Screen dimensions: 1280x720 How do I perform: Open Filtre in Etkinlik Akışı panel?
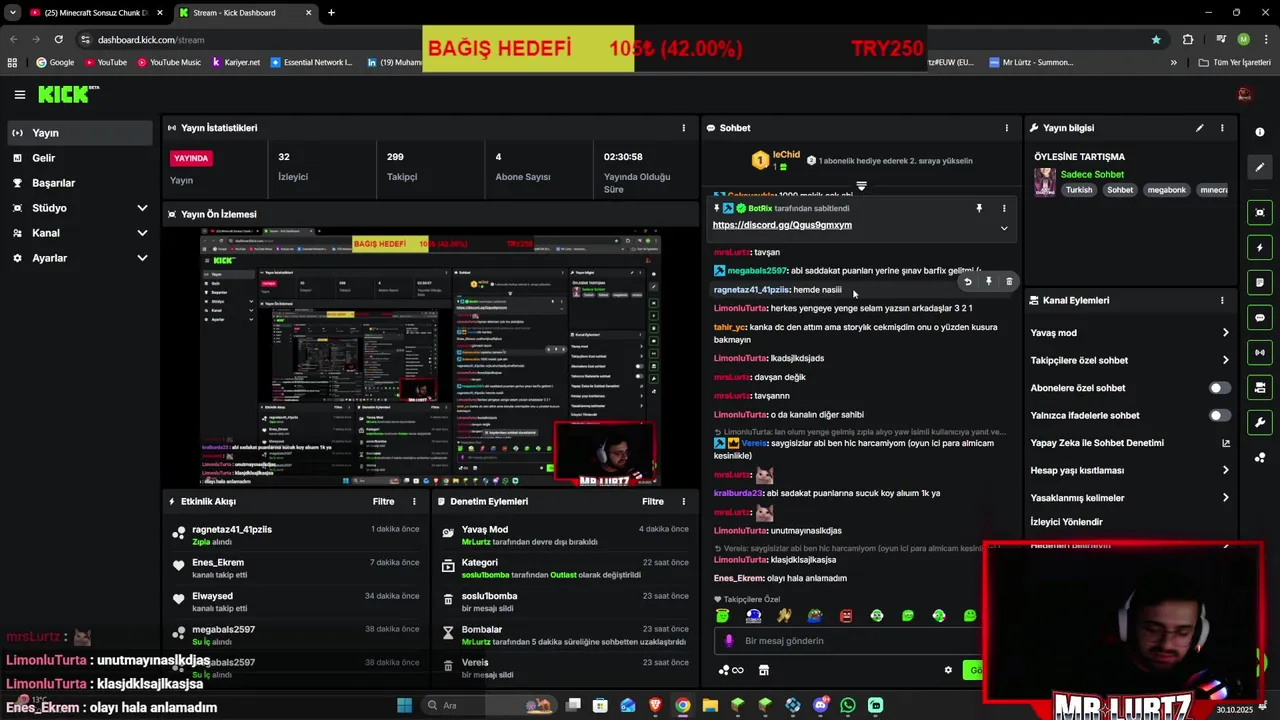tap(383, 501)
